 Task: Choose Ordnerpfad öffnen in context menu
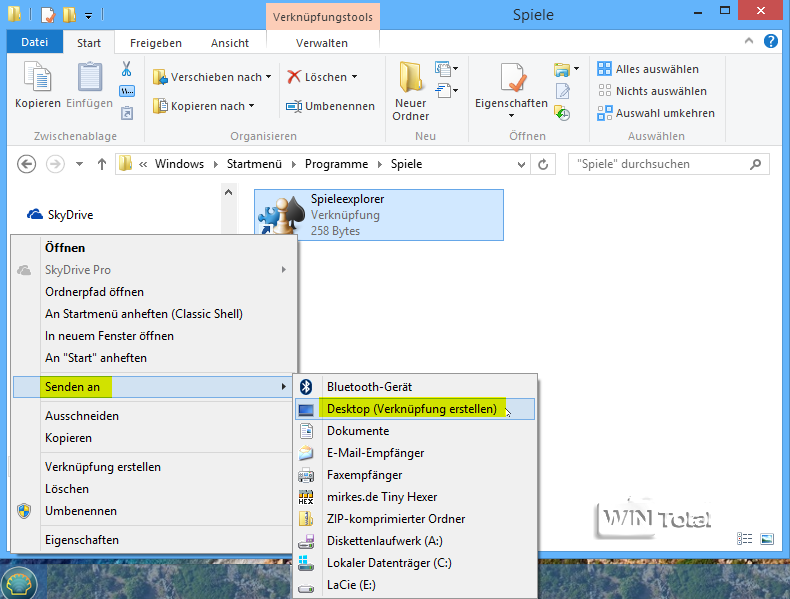(x=154, y=292)
